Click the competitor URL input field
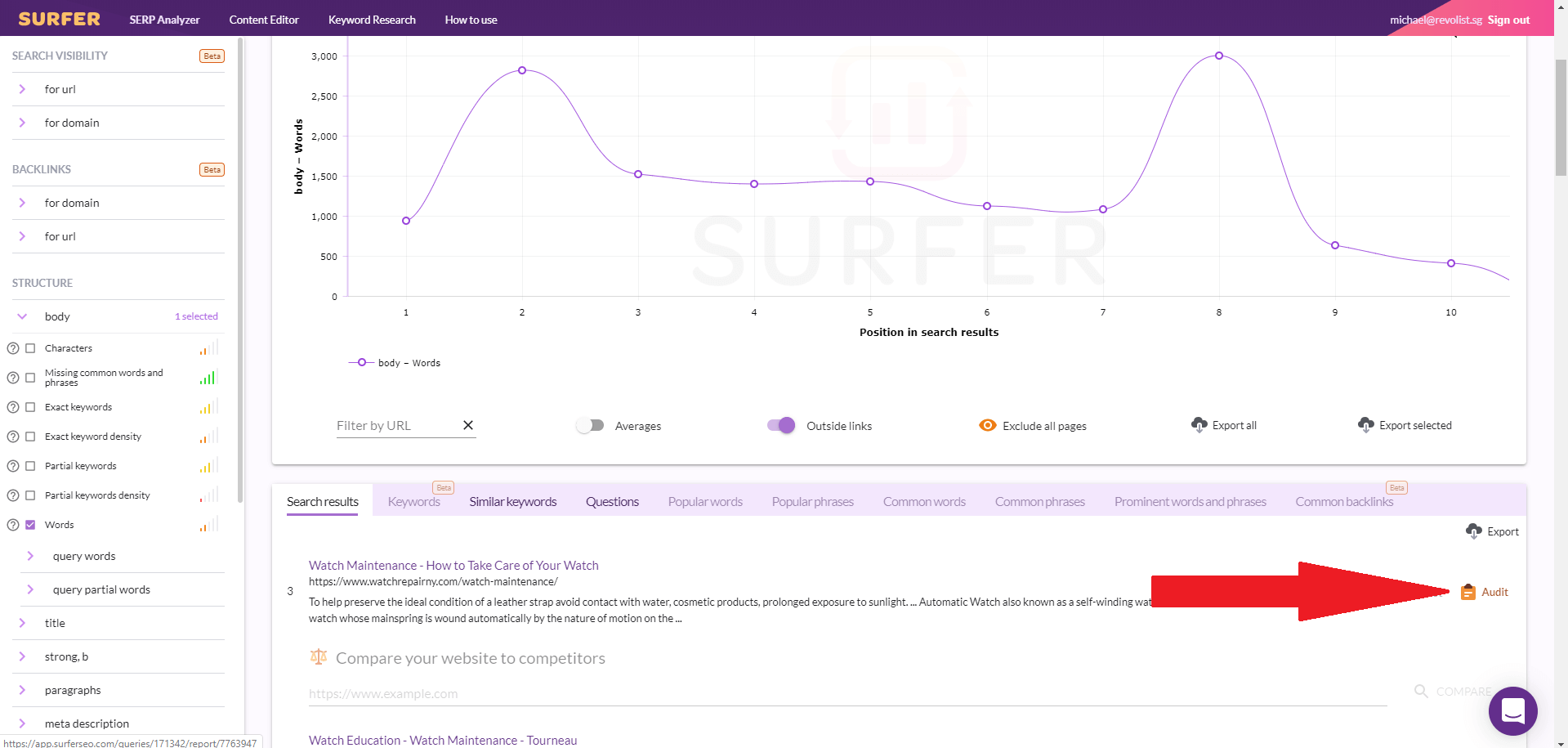The image size is (1568, 748). 847,693
